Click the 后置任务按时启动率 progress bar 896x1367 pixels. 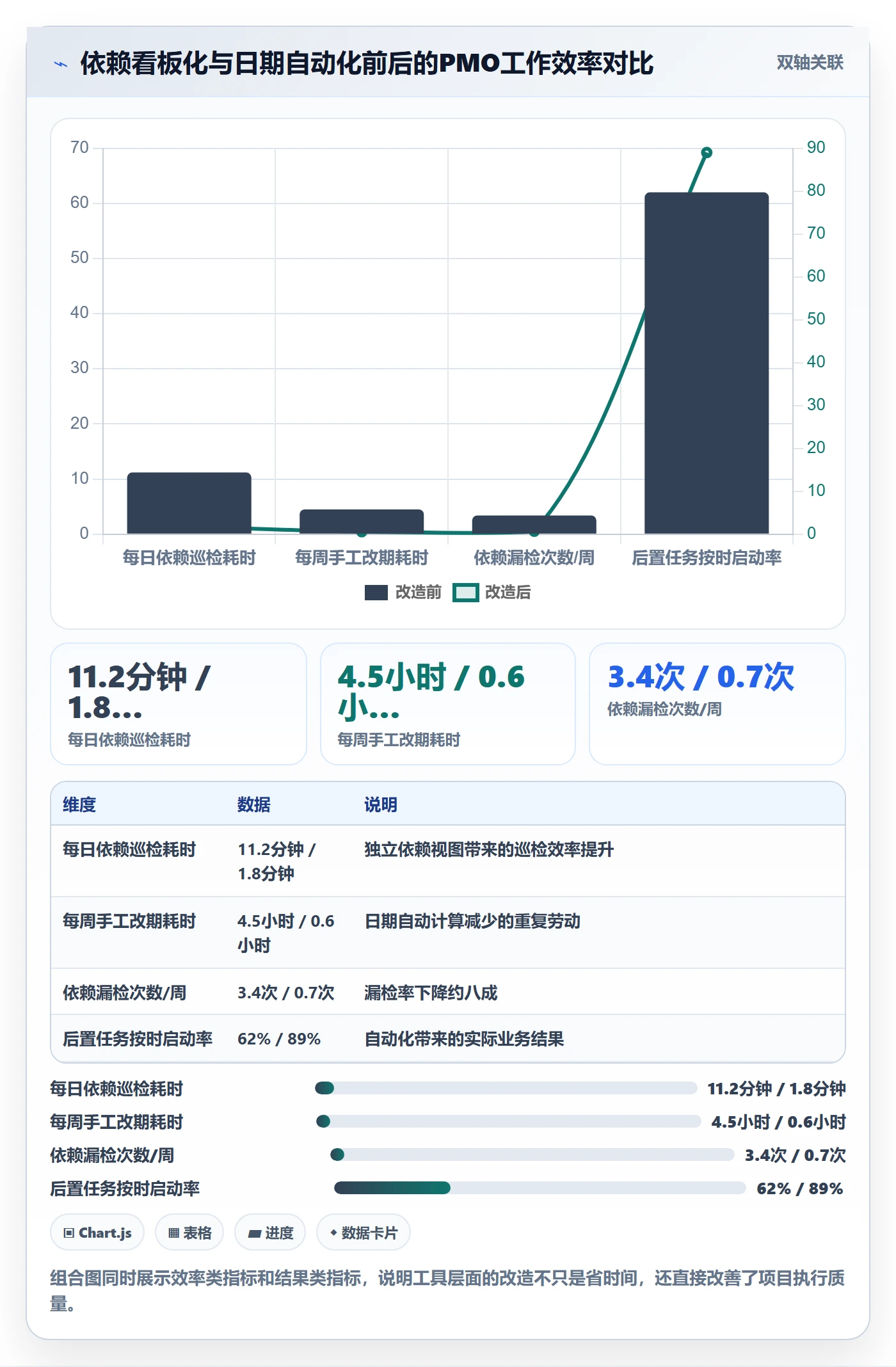tap(540, 1188)
